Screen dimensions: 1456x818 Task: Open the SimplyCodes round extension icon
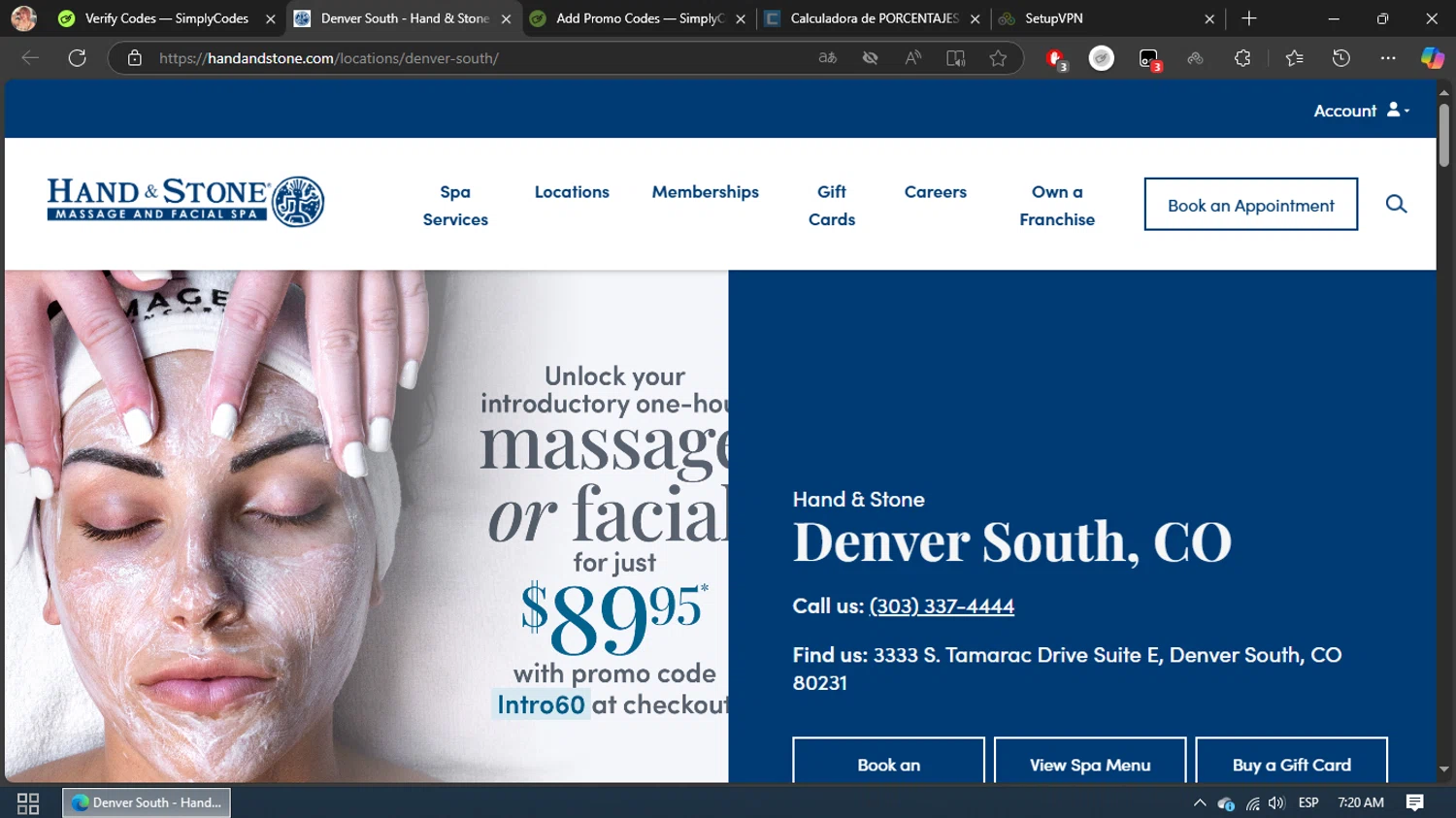click(x=1102, y=58)
